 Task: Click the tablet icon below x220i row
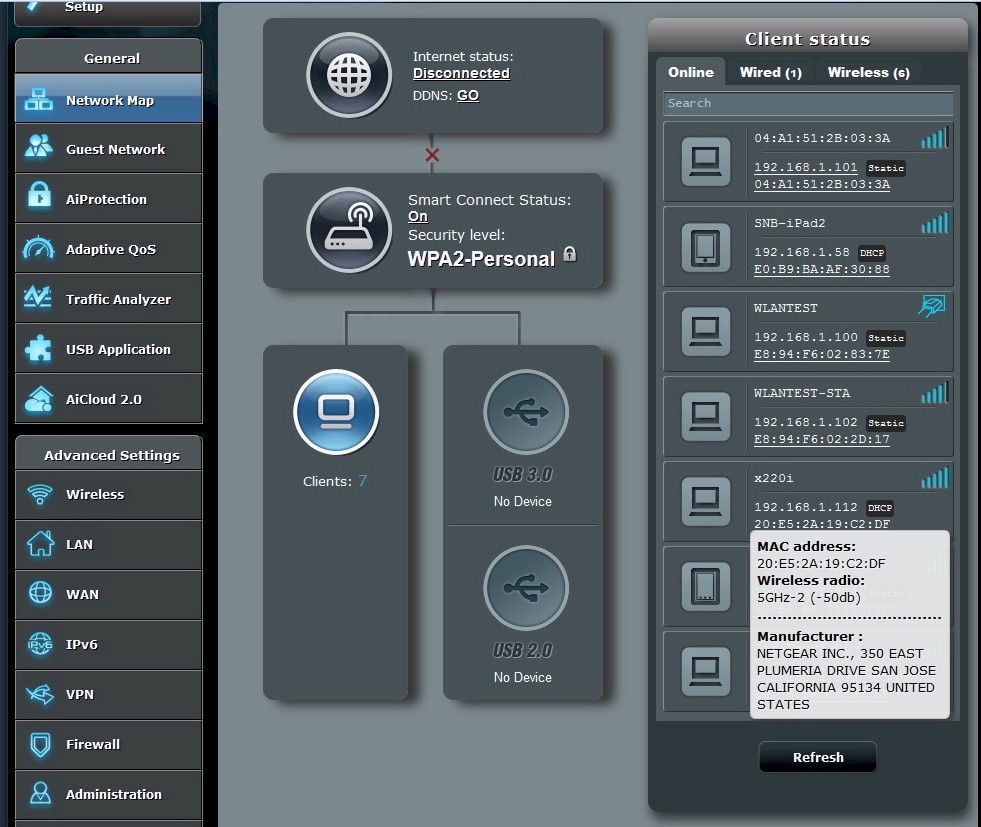click(x=706, y=587)
